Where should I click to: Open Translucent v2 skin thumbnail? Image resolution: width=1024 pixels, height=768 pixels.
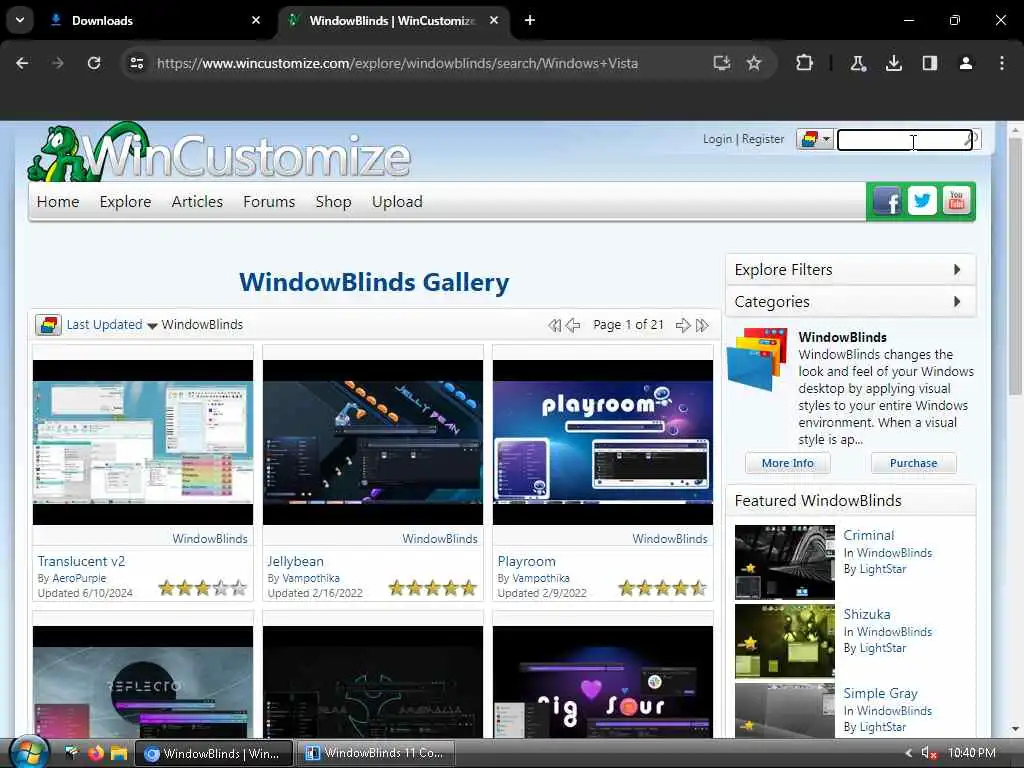[143, 442]
